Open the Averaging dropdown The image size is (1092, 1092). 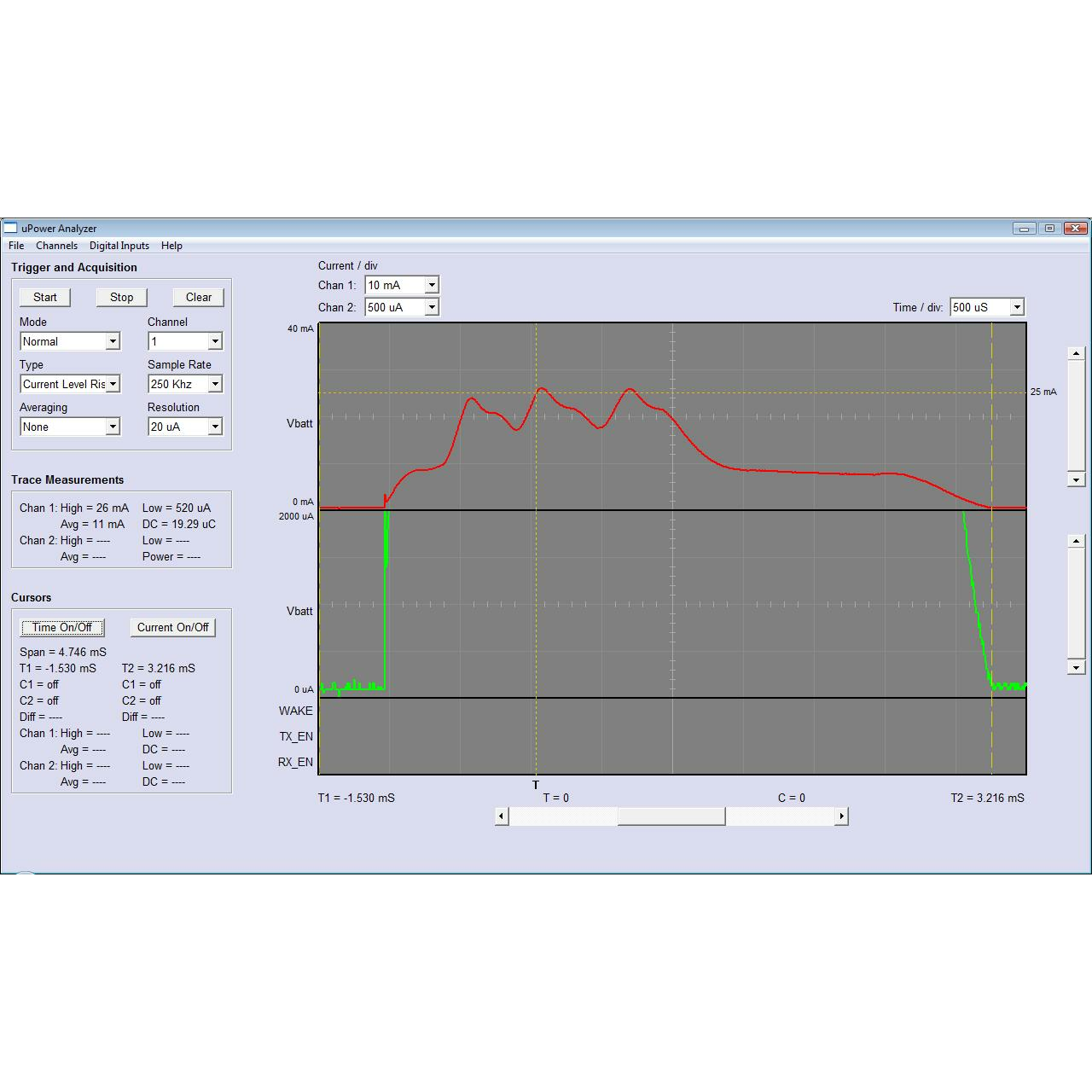[113, 427]
